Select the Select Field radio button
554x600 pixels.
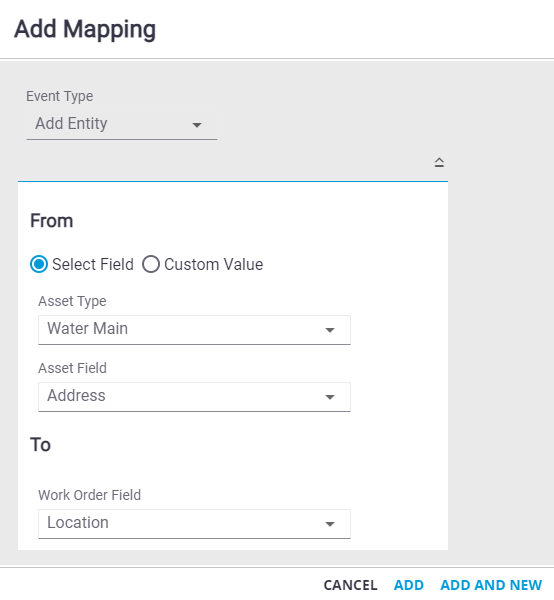tap(39, 264)
